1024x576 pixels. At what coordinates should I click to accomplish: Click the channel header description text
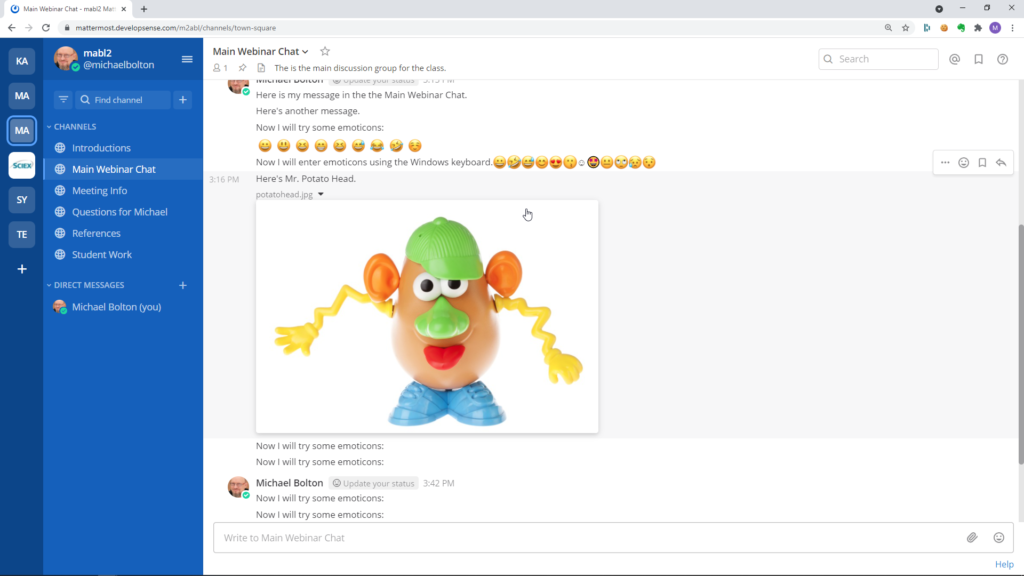[360, 68]
